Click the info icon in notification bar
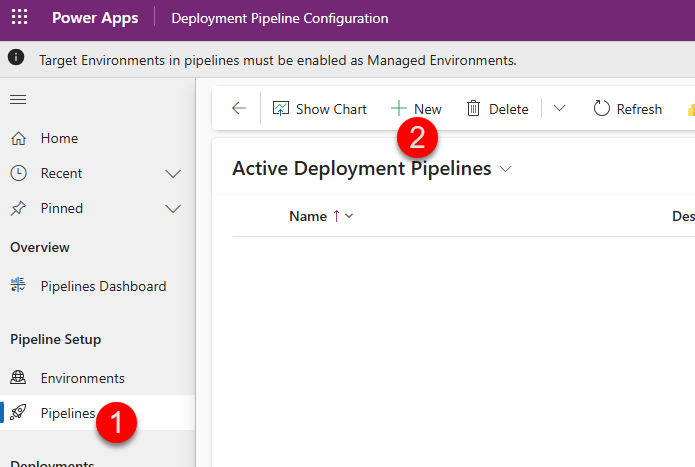695x467 pixels. [17, 59]
